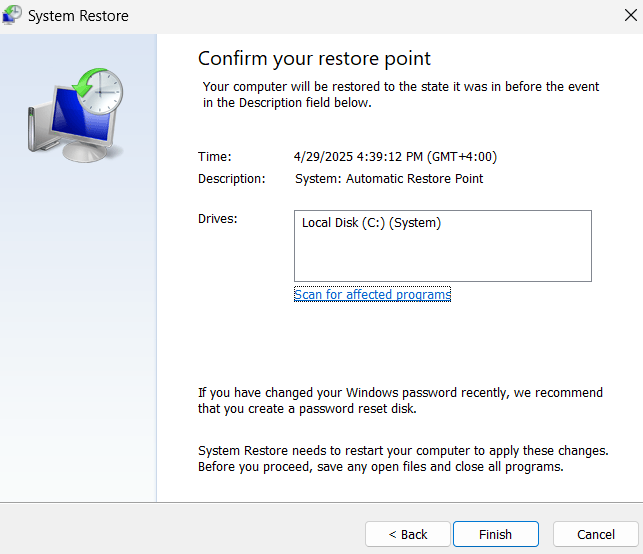Click the intro text about restoring your computer
The height and width of the screenshot is (554, 643).
click(x=401, y=95)
